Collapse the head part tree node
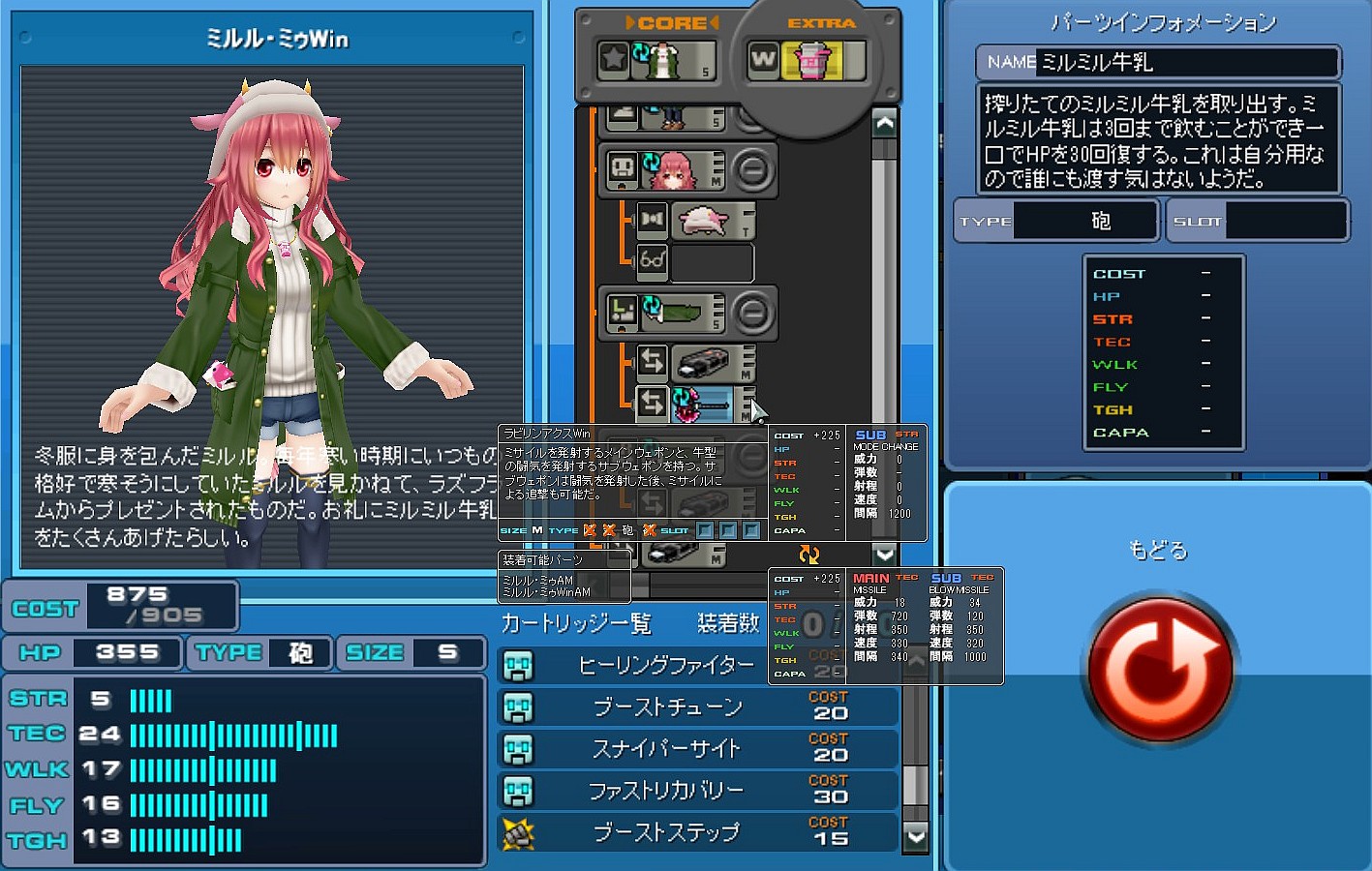Image resolution: width=1372 pixels, height=871 pixels. [x=752, y=171]
